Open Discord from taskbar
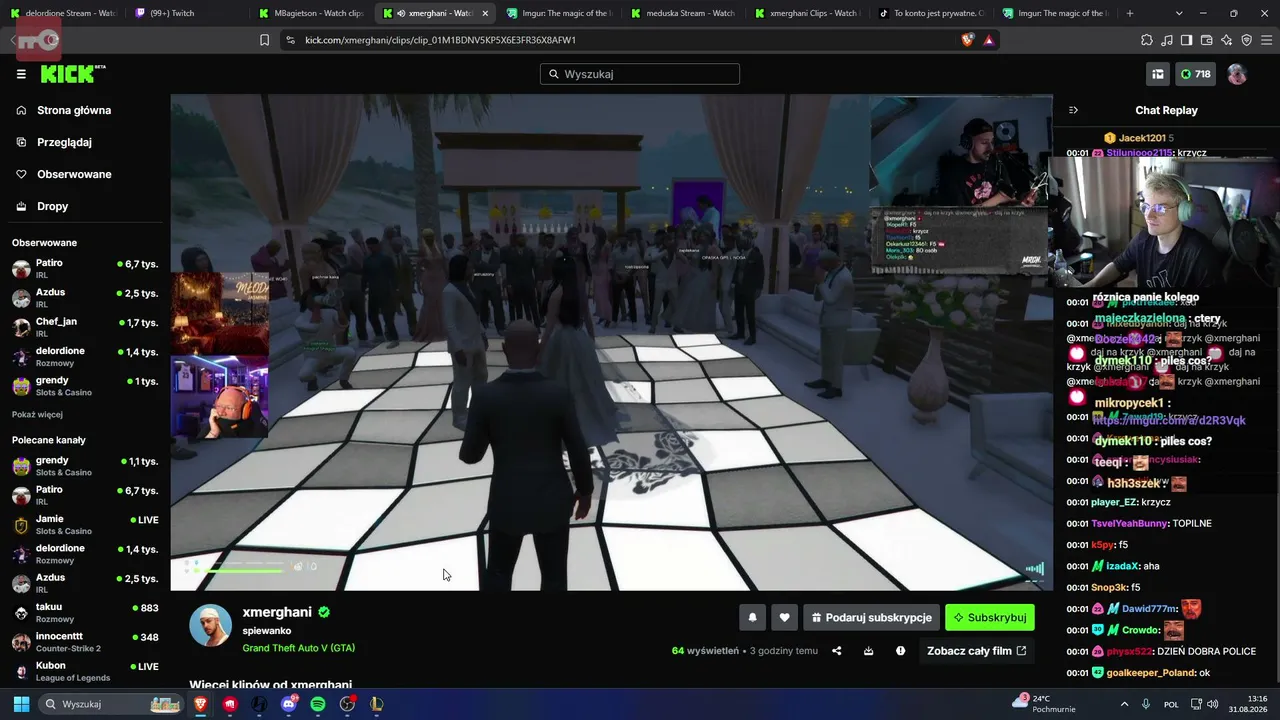Screen dimensions: 1280x720 coord(289,704)
